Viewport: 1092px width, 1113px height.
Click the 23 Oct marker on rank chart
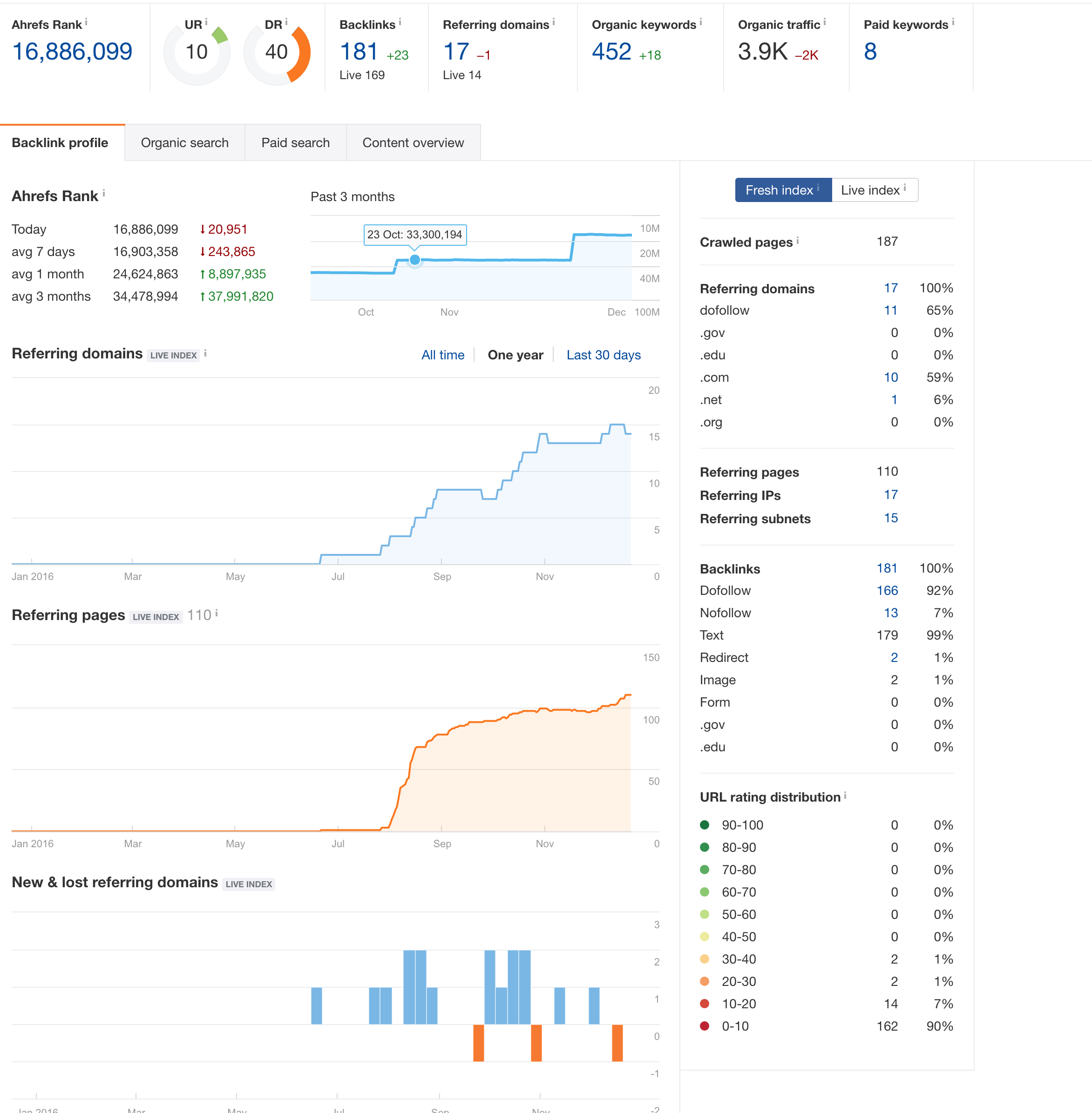pos(414,260)
